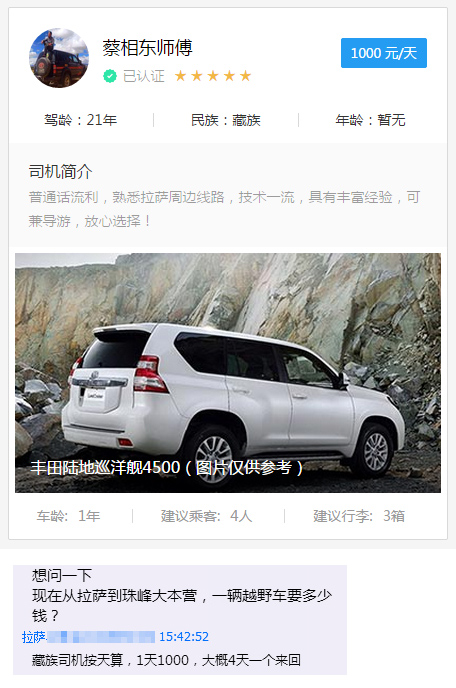Click the fifth yellow rating star
This screenshot has width=456, height=688.
click(245, 76)
